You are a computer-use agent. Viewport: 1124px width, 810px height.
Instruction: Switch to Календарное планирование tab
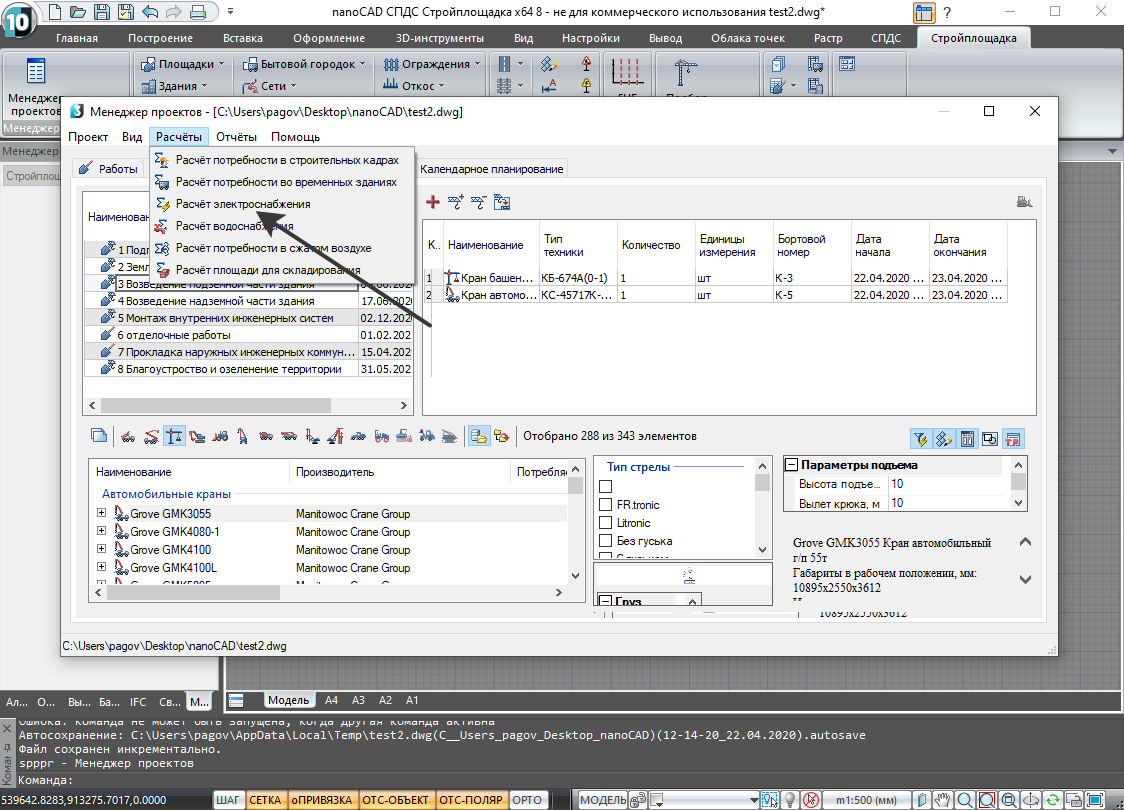[492, 169]
